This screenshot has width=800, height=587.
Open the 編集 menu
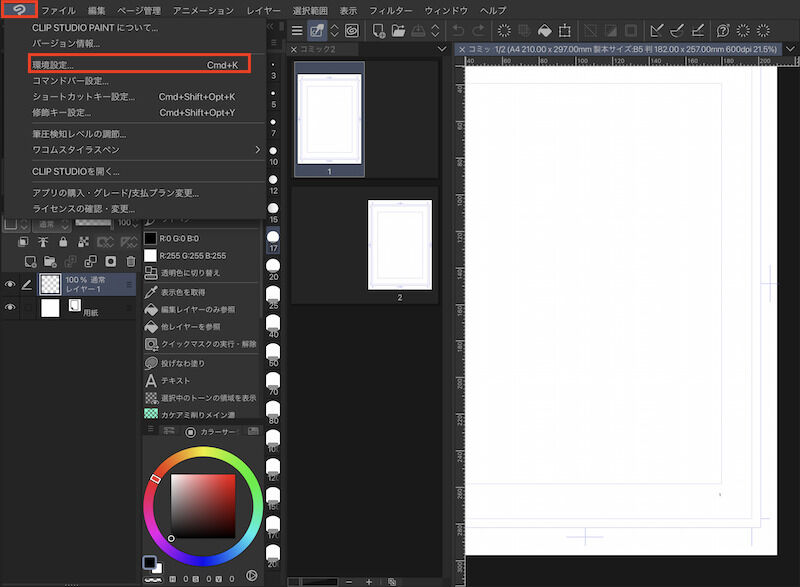[x=96, y=10]
